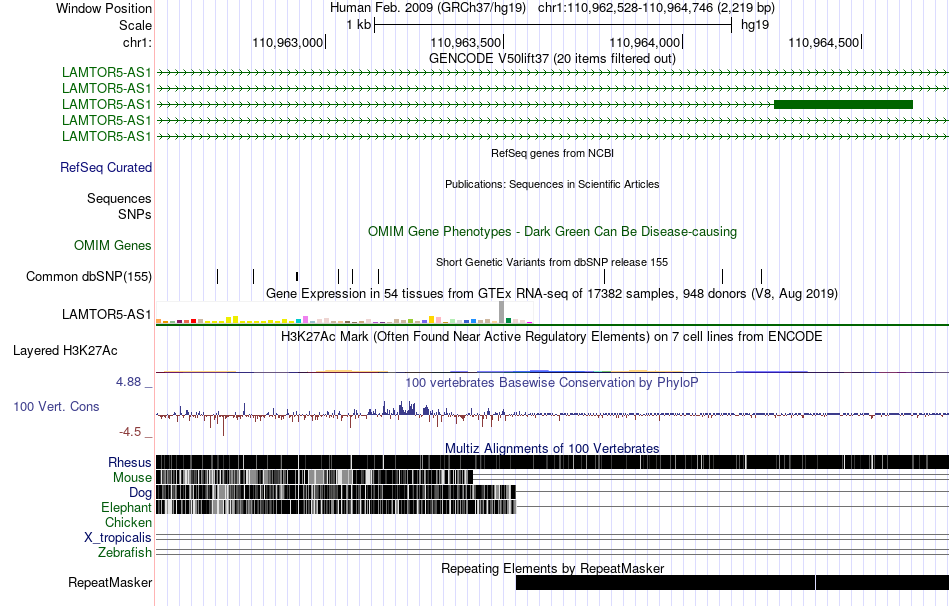Click the OMIM Genes track label

point(113,245)
